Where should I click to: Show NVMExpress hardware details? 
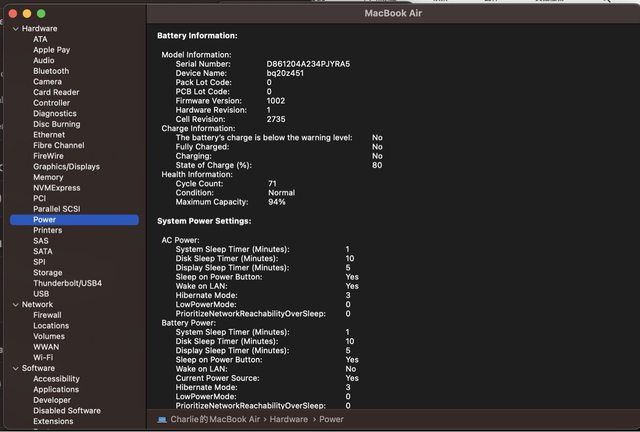[56, 187]
